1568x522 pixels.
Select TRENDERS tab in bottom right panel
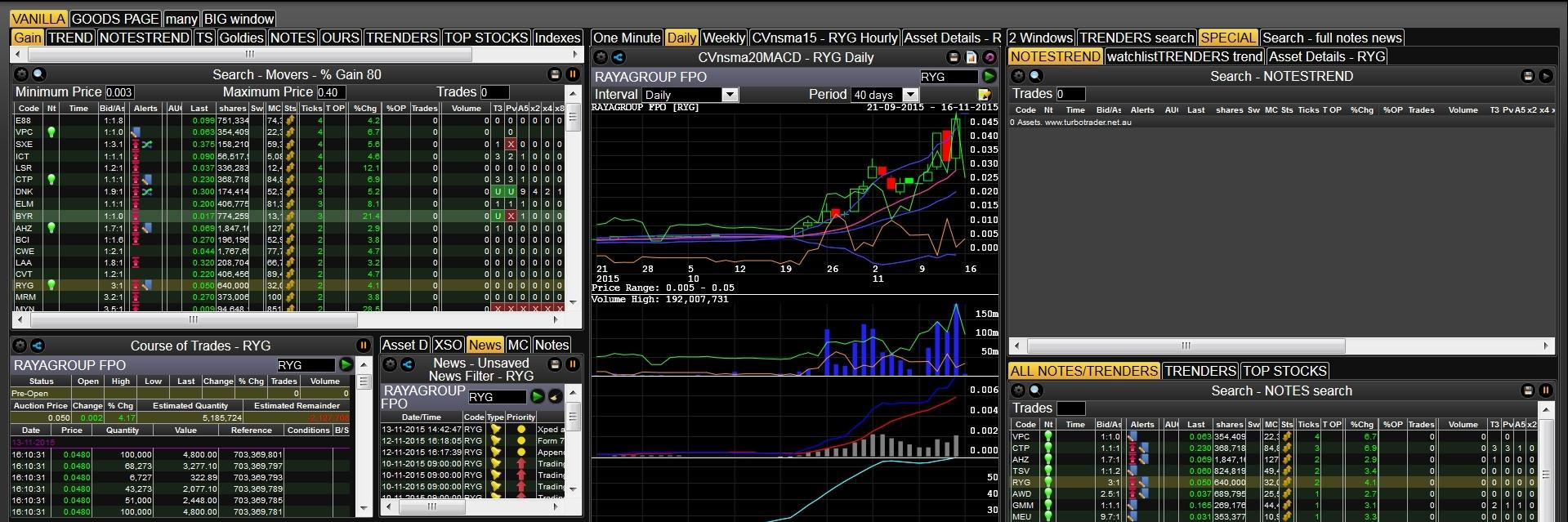pyautogui.click(x=1199, y=371)
